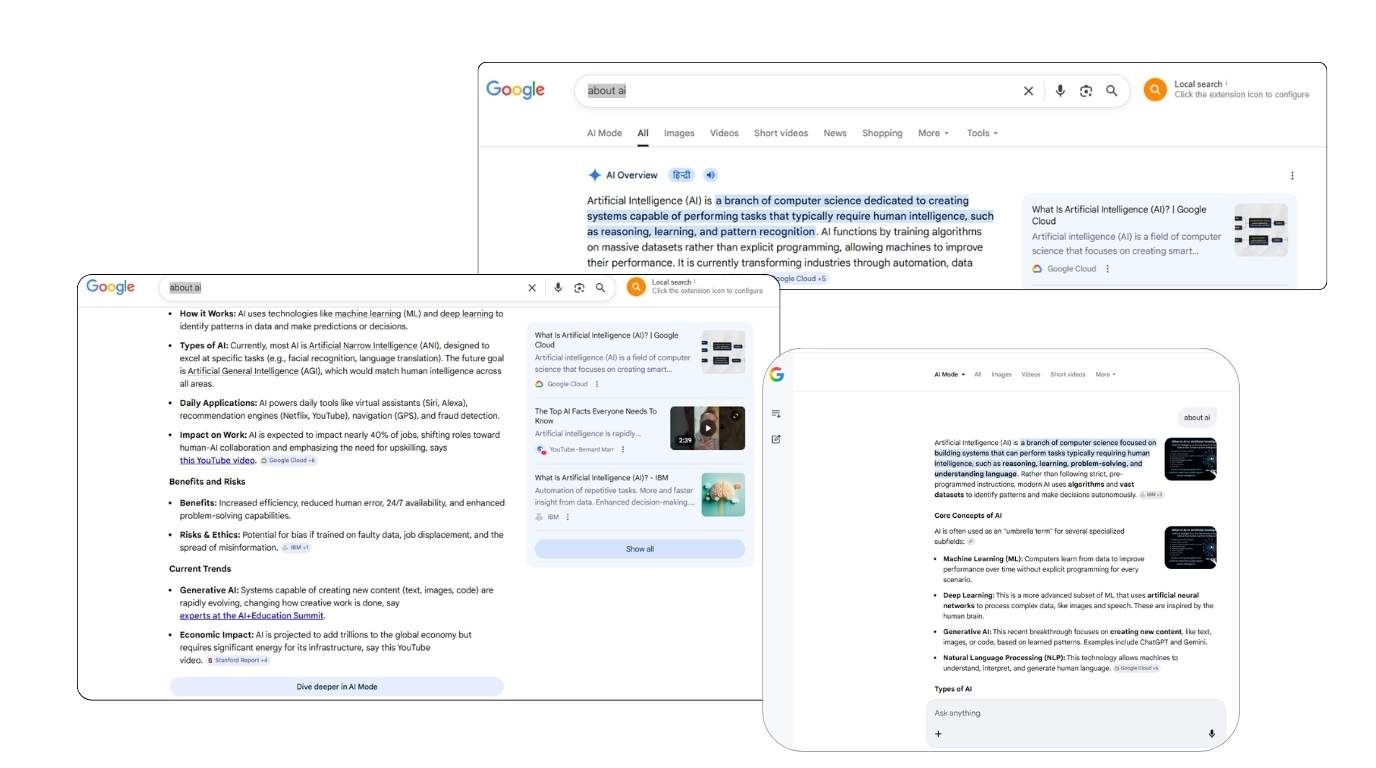Open the three-dot menu next to Google Cloud, left window
1376x768 pixels.
tap(597, 384)
